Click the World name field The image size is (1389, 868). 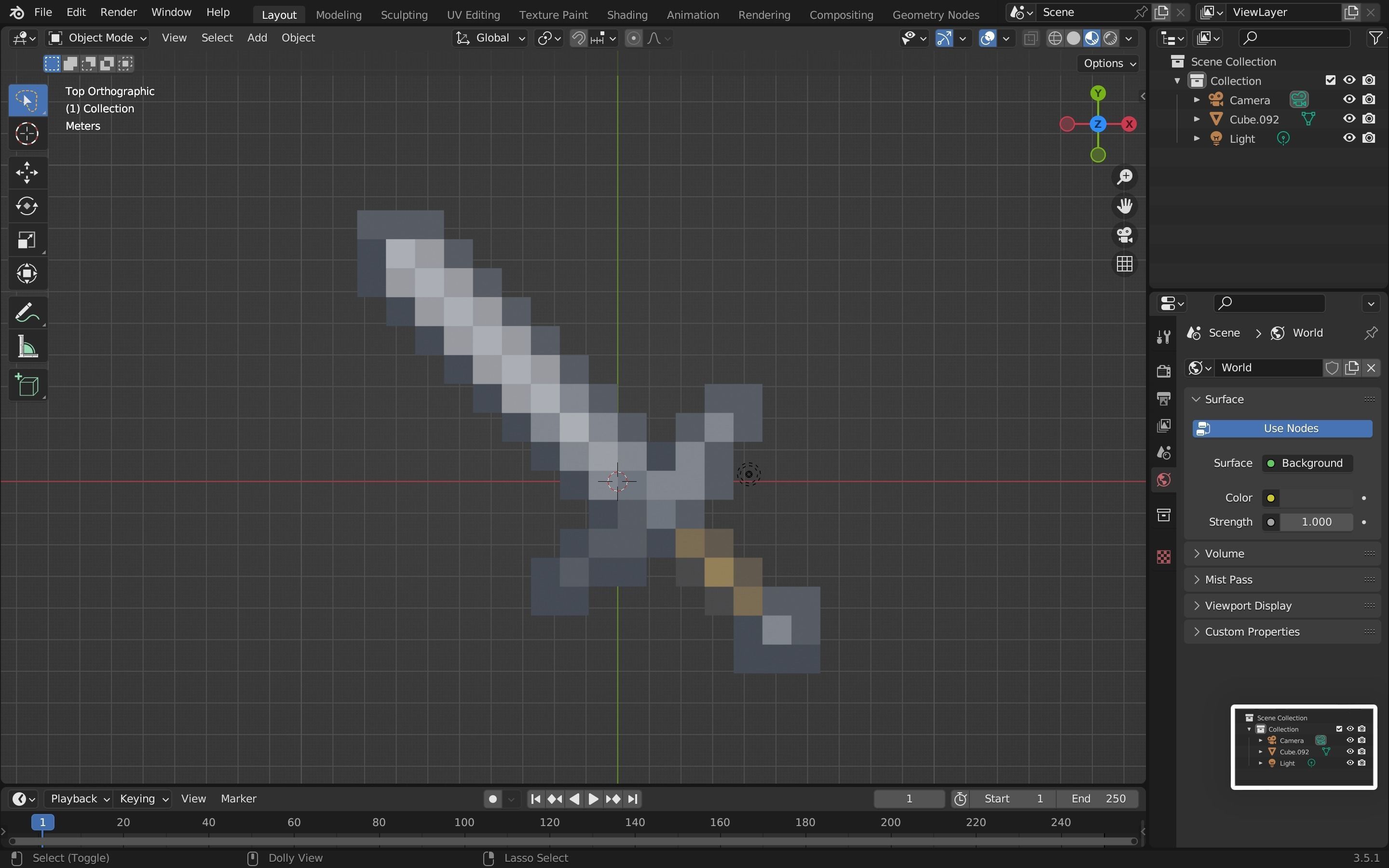[1269, 367]
